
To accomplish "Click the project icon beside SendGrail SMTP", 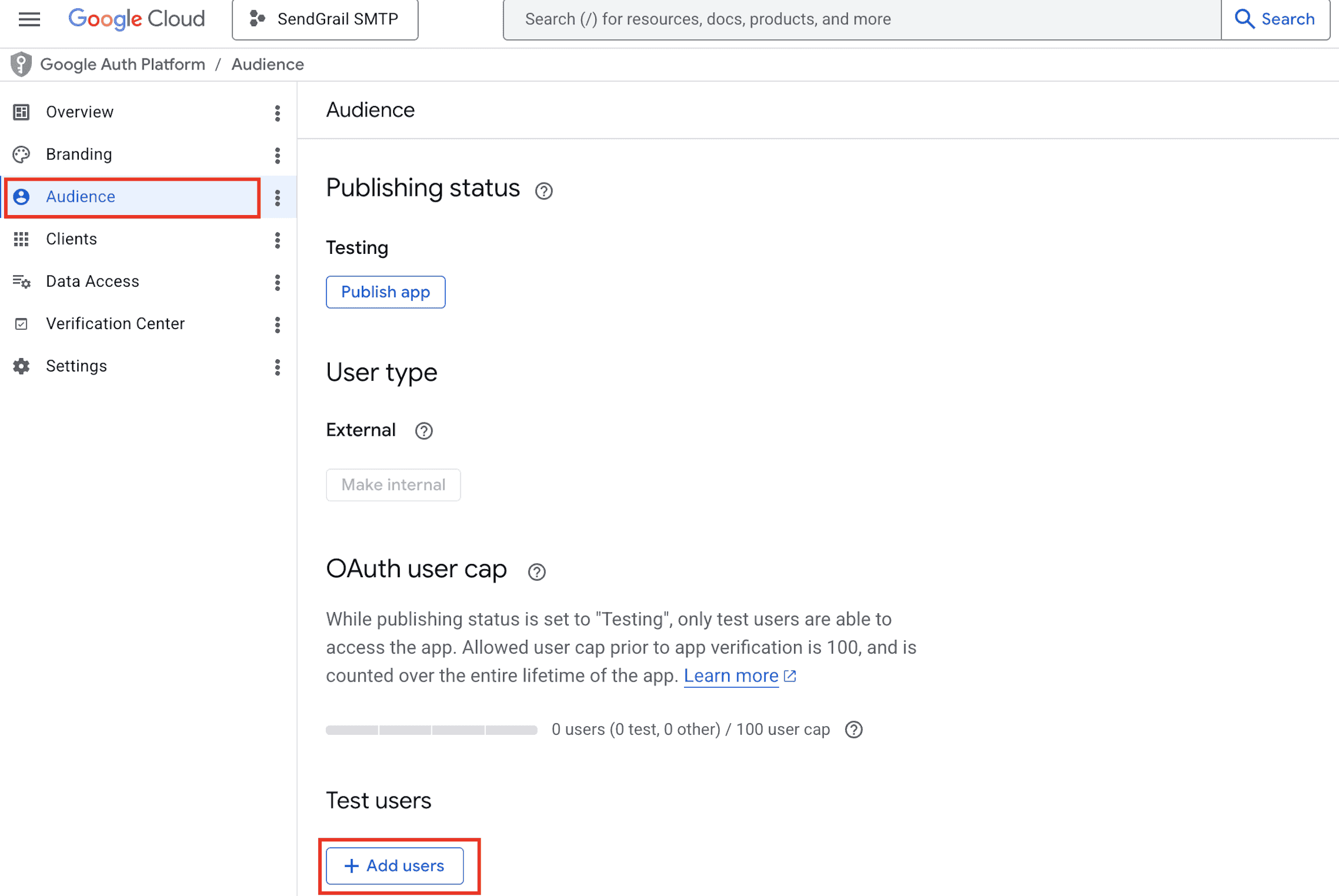I will [x=257, y=19].
